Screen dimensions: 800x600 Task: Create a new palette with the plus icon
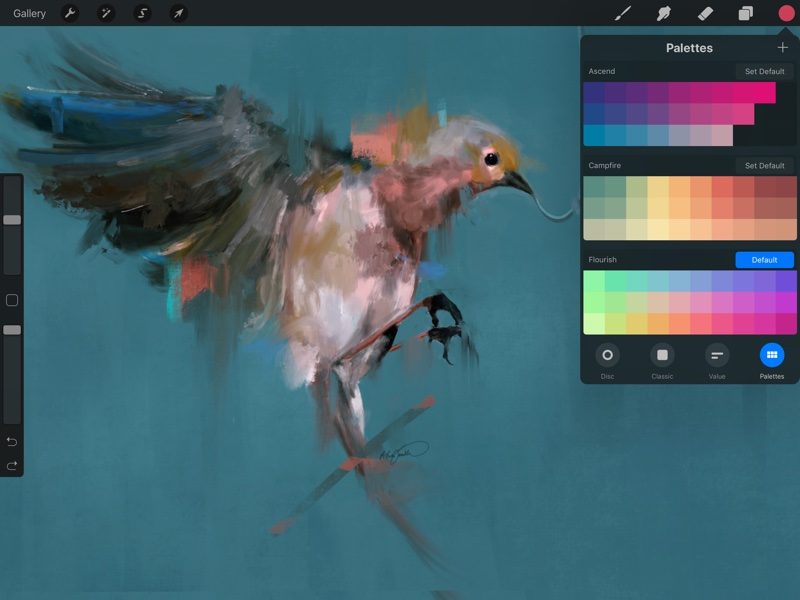pos(783,47)
